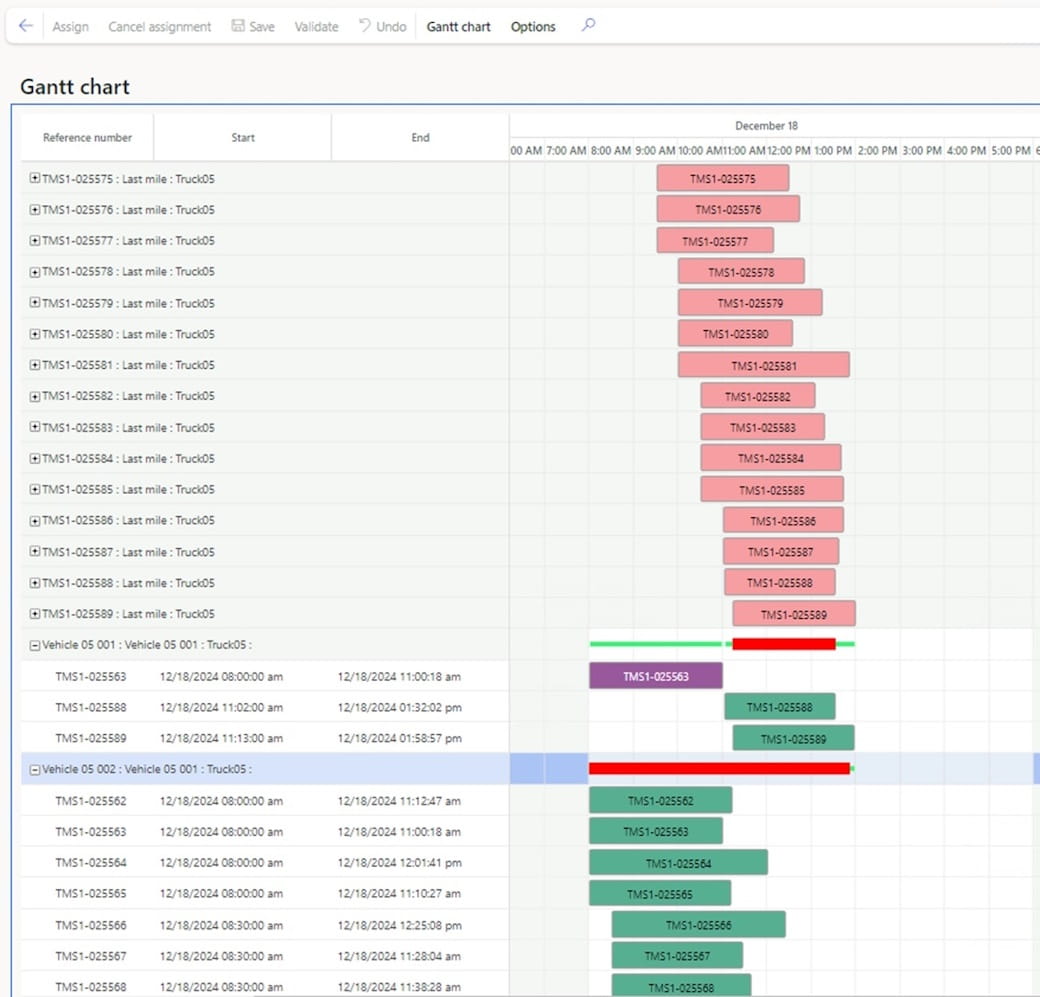Click the Undo arrow icon
Screen dimensions: 1040x997
pyautogui.click(x=365, y=27)
